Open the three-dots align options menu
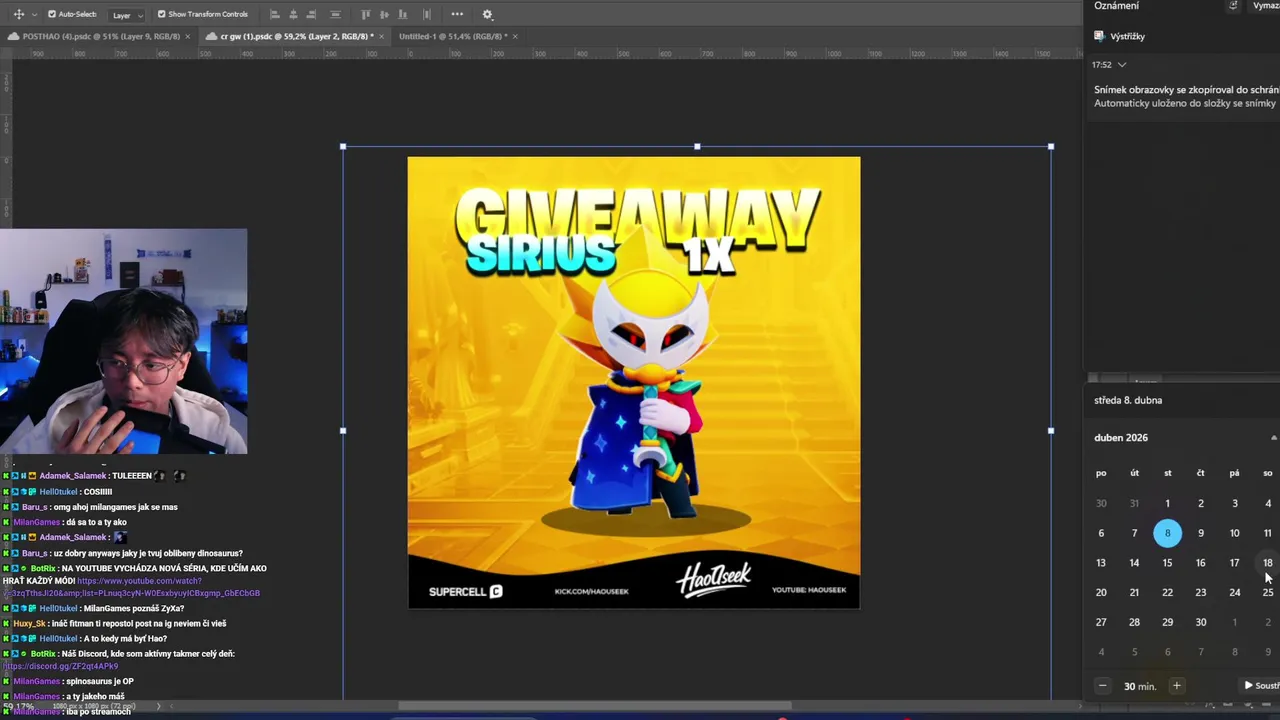The image size is (1280, 720). point(457,14)
